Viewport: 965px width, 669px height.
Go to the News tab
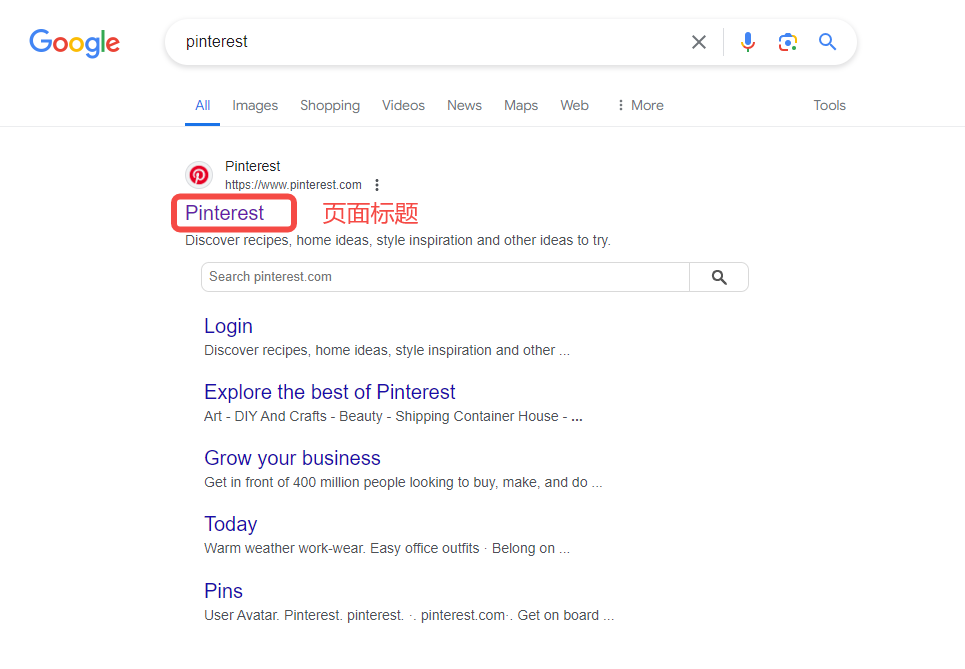click(x=464, y=105)
